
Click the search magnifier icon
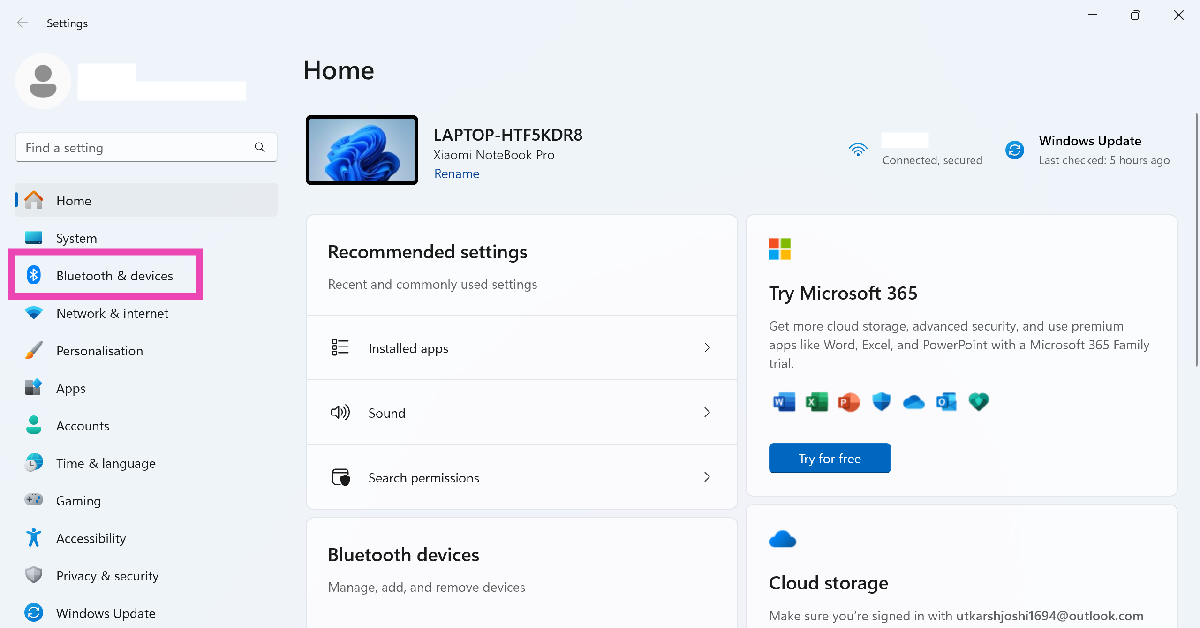point(260,147)
